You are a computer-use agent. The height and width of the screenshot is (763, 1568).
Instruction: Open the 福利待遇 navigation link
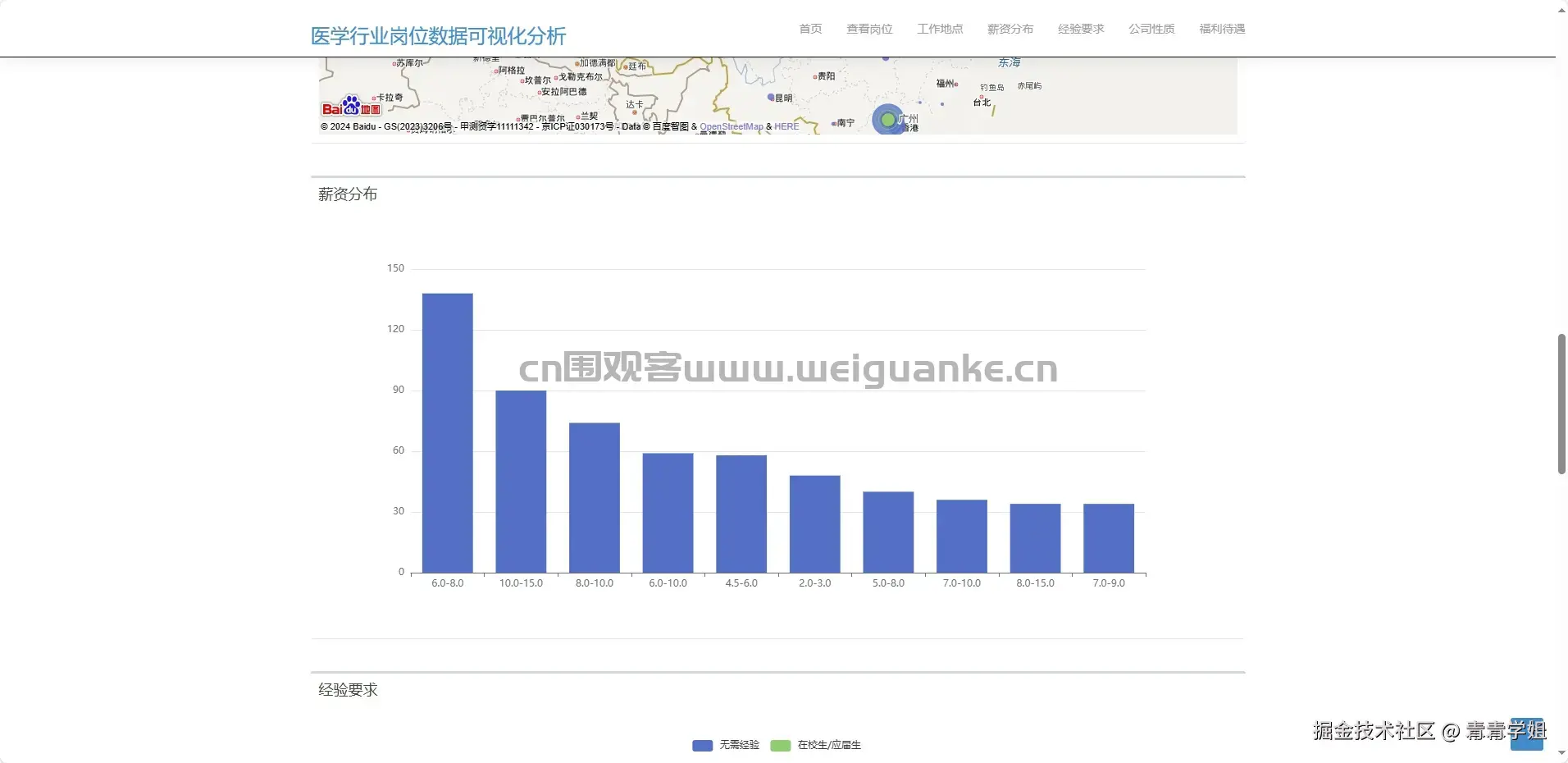[x=1222, y=29]
